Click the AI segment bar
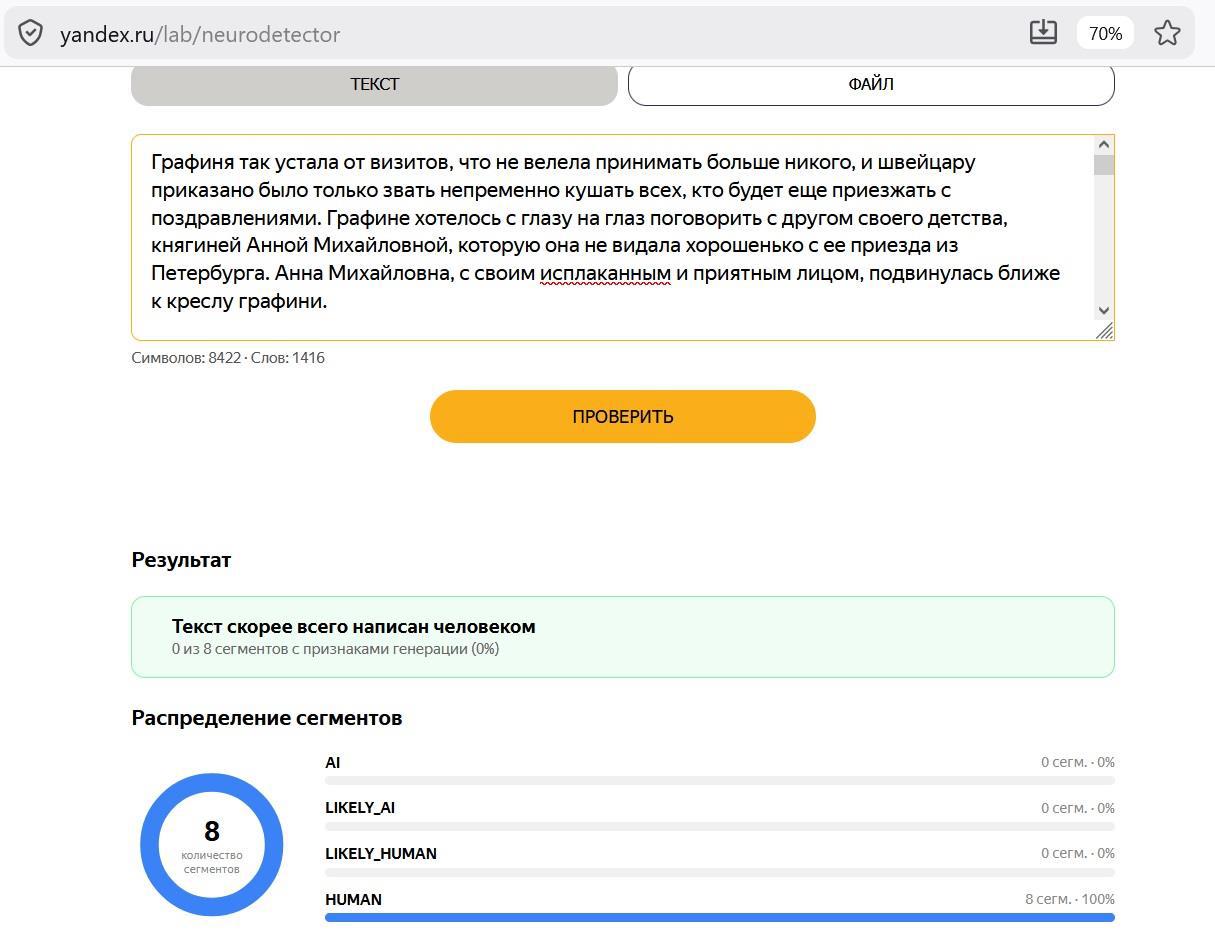This screenshot has width=1215, height=931. [720, 780]
